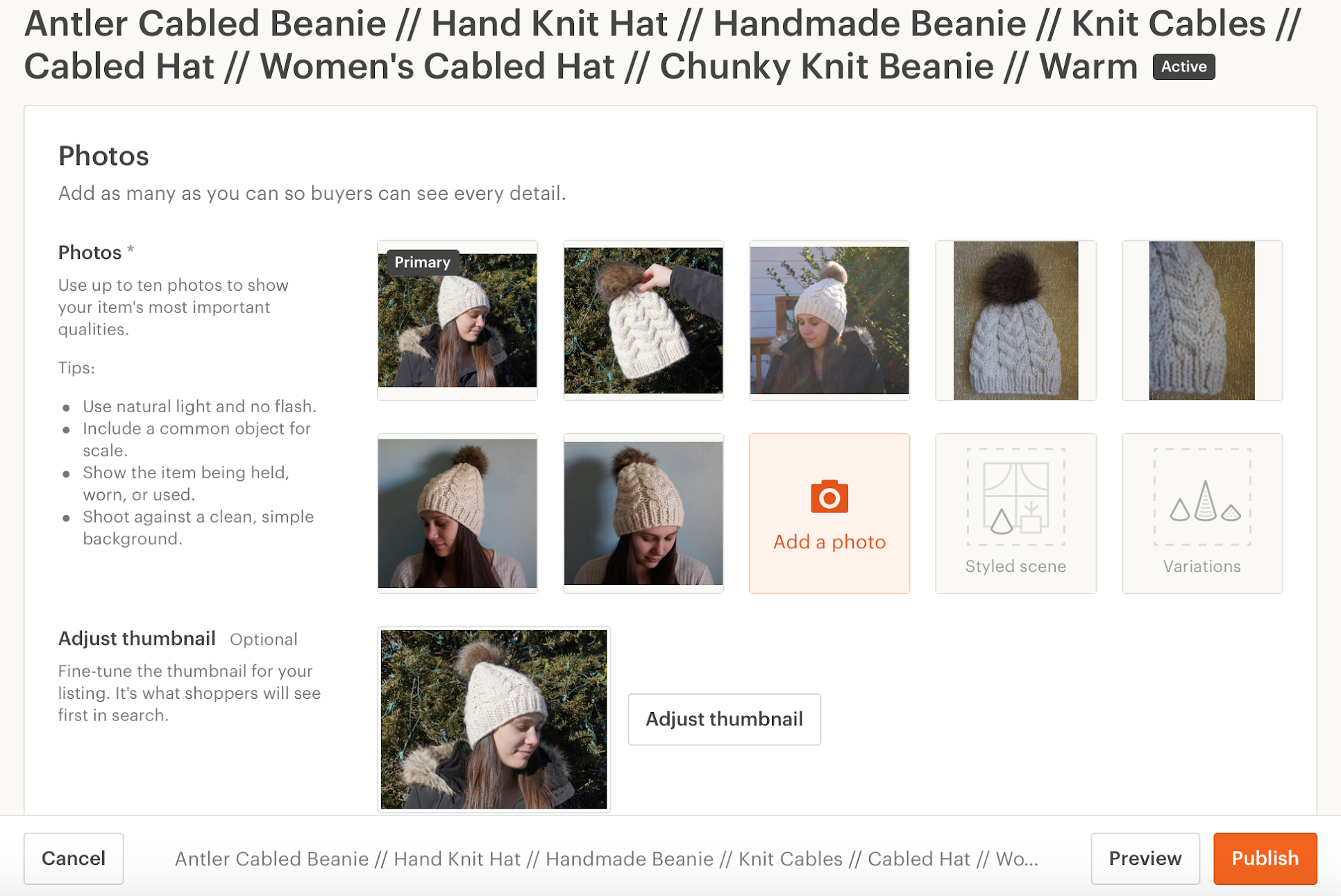Click the large thumbnail preview image

(x=494, y=719)
